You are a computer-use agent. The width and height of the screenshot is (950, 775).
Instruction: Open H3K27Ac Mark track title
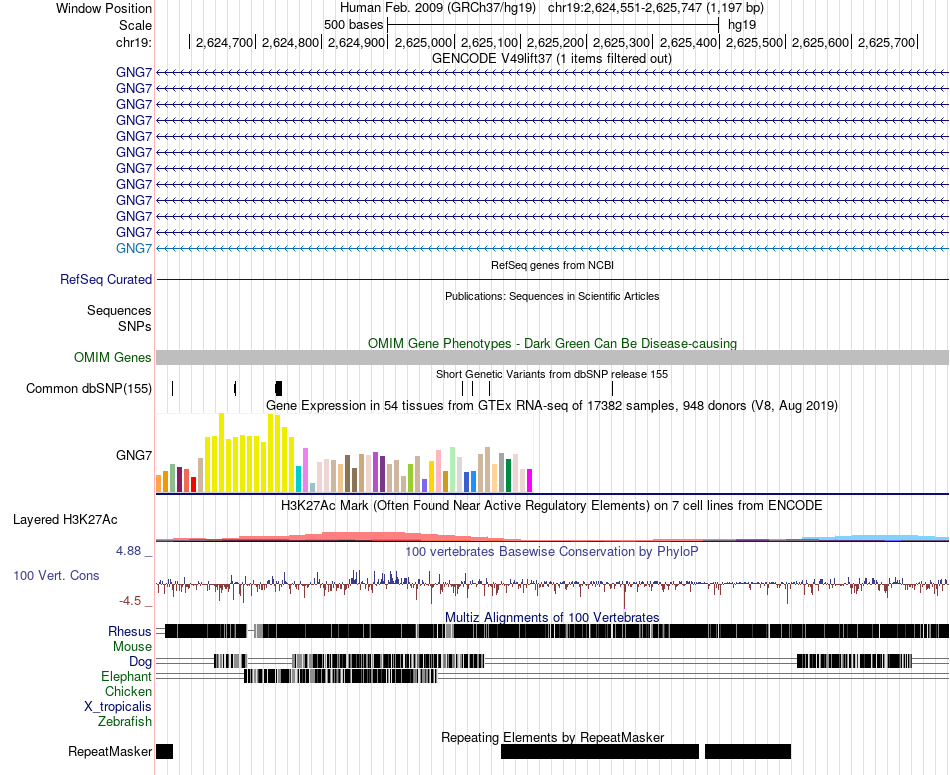(552, 505)
